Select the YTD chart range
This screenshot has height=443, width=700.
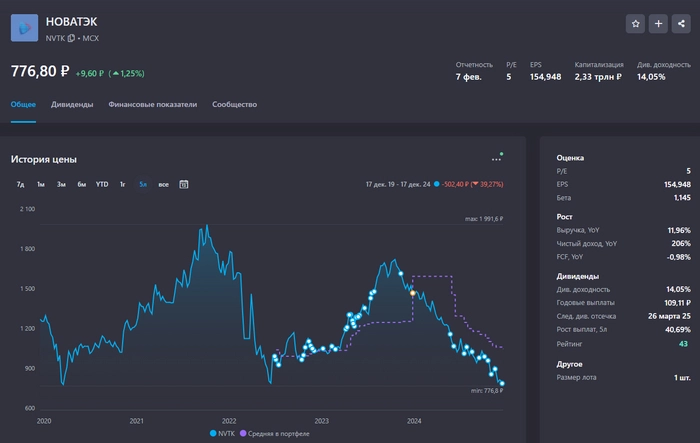(102, 184)
